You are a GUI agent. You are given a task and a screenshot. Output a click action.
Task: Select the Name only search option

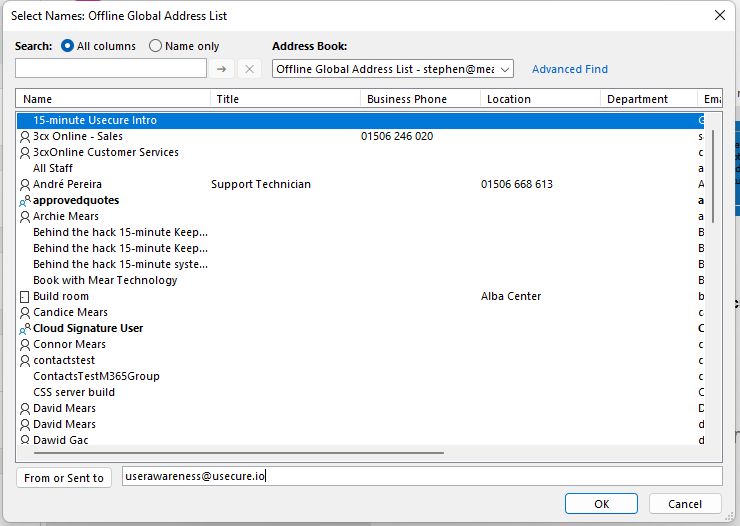[155, 46]
